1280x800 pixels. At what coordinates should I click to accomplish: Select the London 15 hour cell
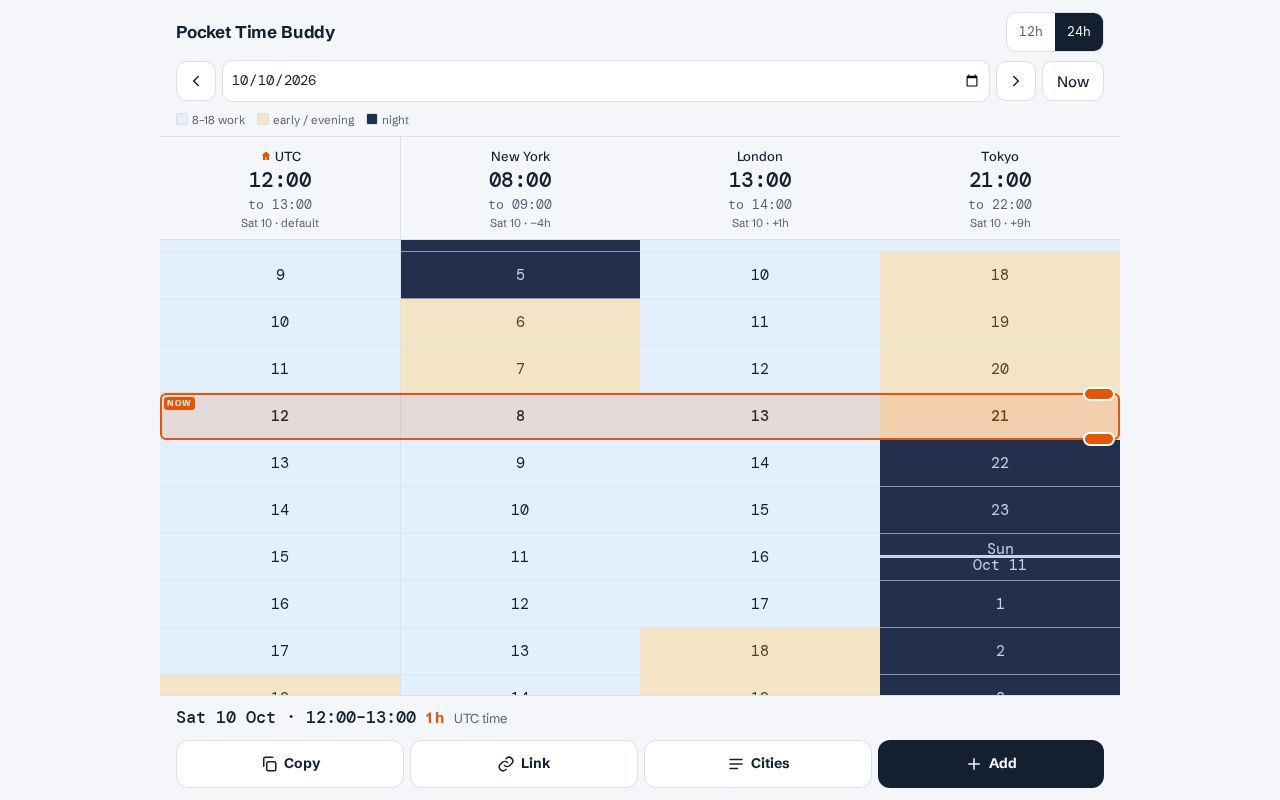(x=760, y=510)
